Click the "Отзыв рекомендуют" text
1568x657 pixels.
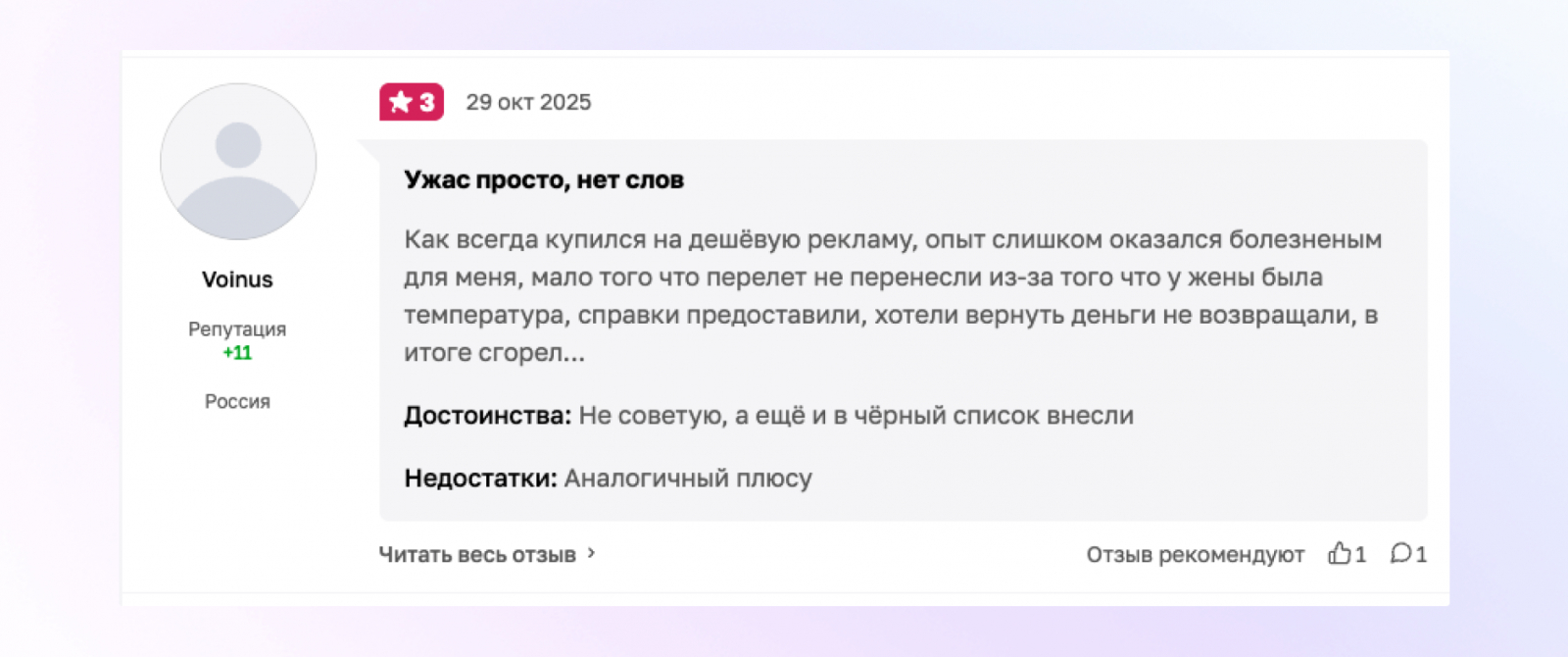(1195, 554)
